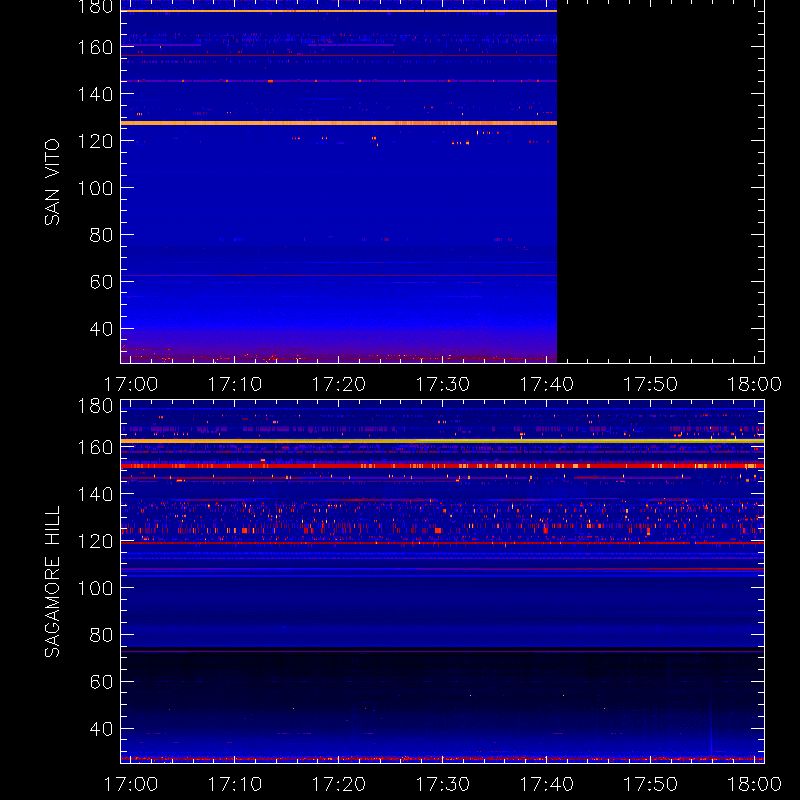Click the SAGAMORE HILL axis label

[x=52, y=582]
